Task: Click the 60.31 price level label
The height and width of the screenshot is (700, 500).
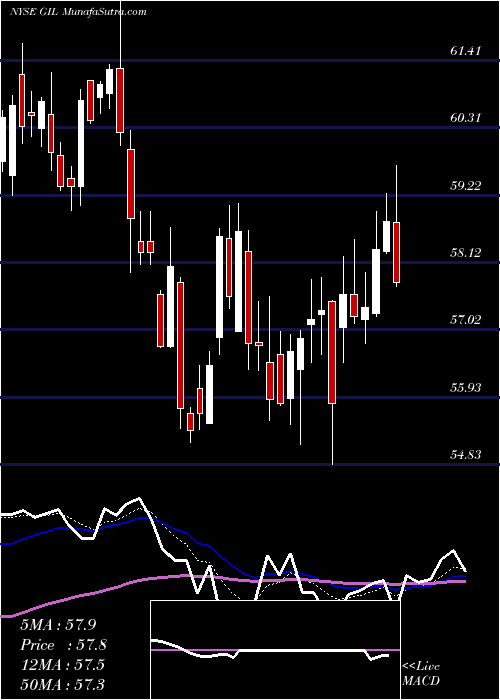Action: [x=465, y=118]
